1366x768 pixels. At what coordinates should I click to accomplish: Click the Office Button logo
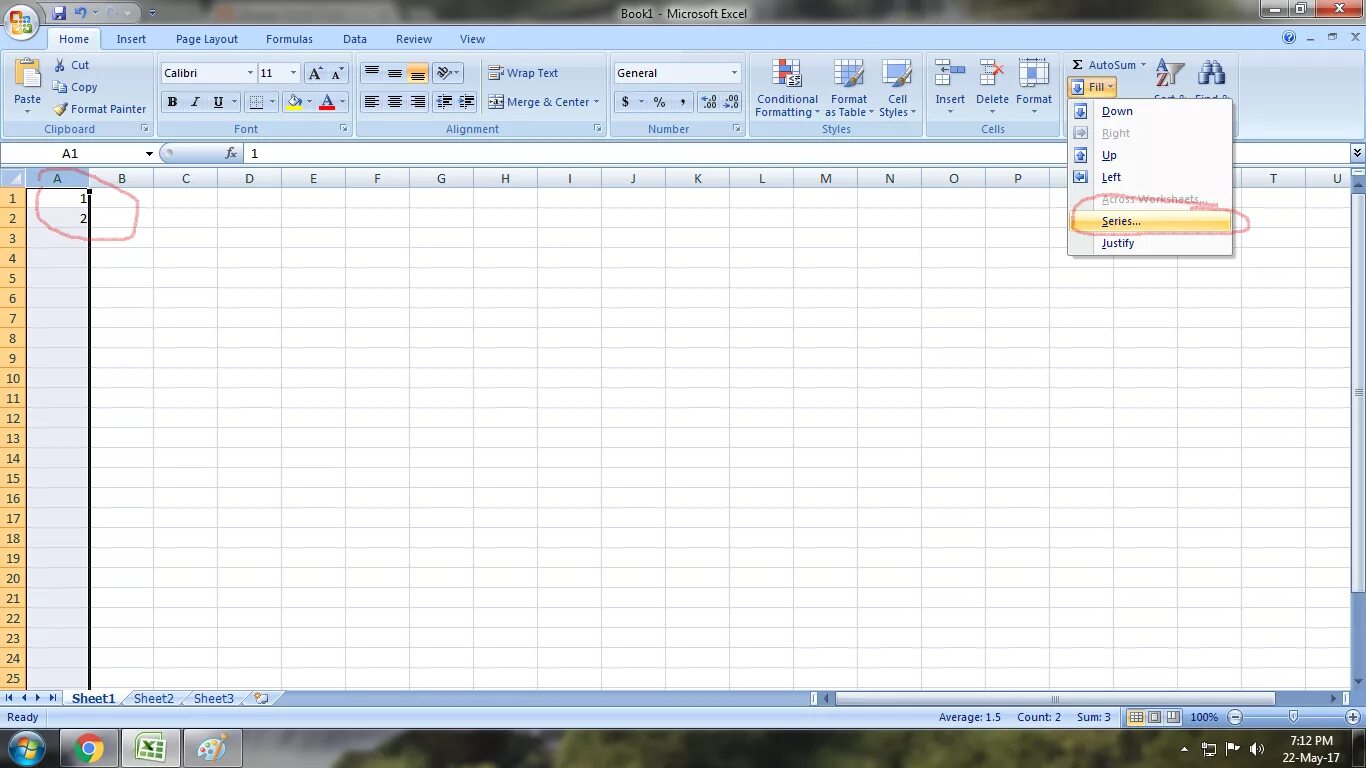20,20
